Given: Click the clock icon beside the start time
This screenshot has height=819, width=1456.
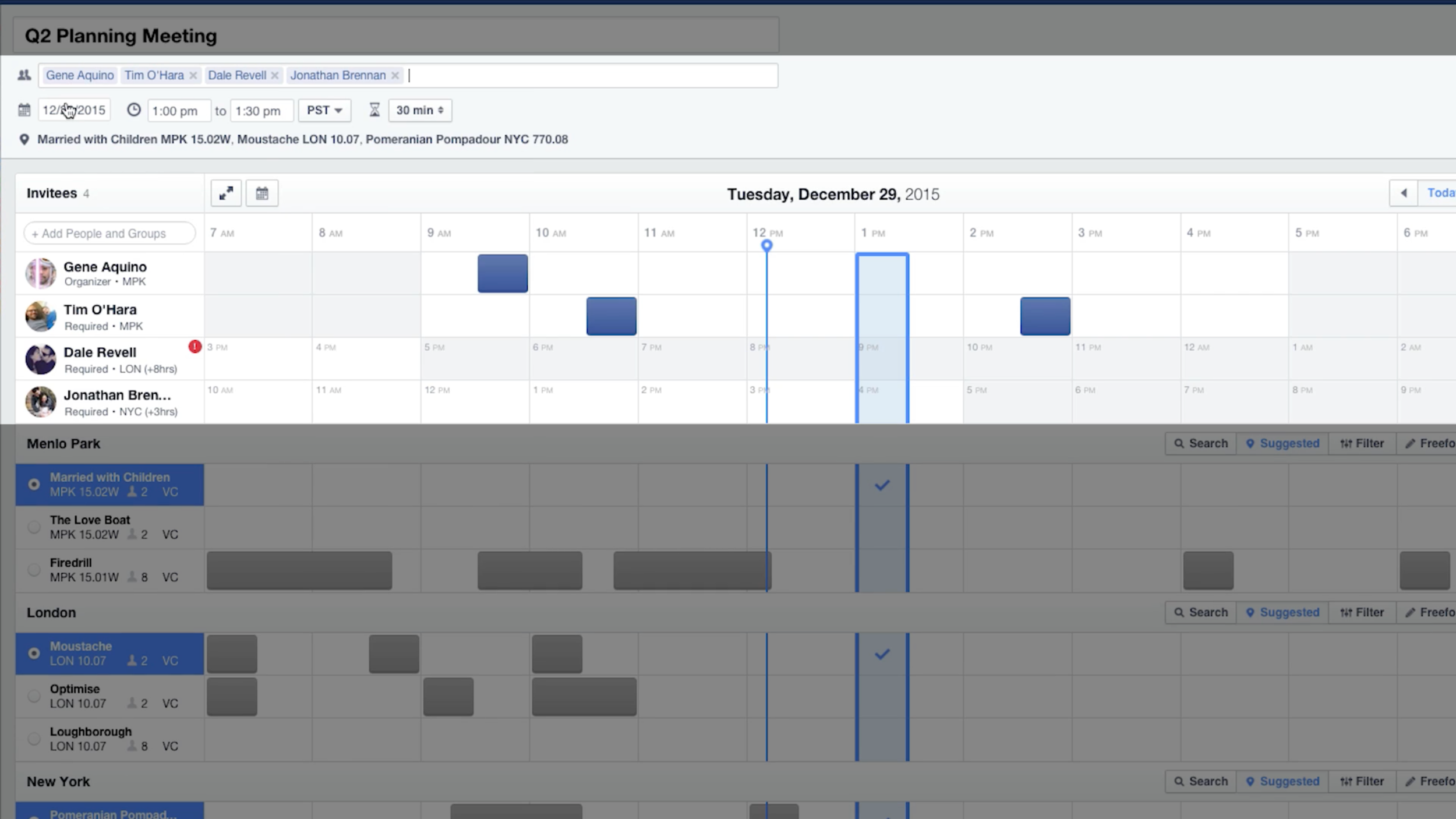Looking at the screenshot, I should [x=134, y=110].
